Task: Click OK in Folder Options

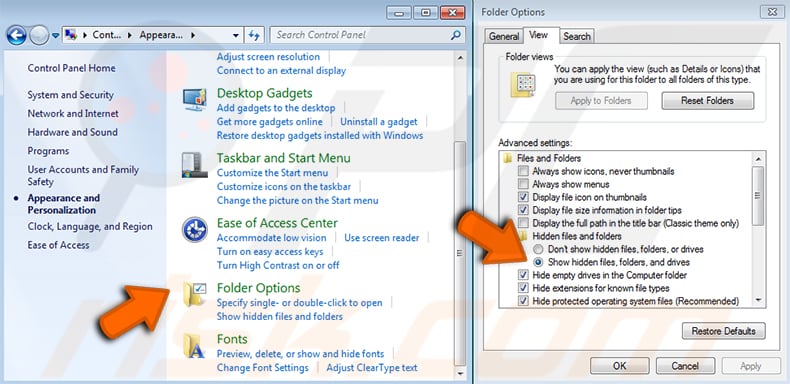Action: [x=620, y=366]
